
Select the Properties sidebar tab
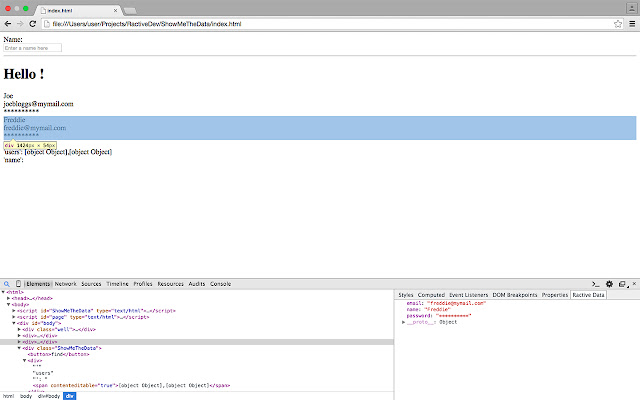pos(555,295)
